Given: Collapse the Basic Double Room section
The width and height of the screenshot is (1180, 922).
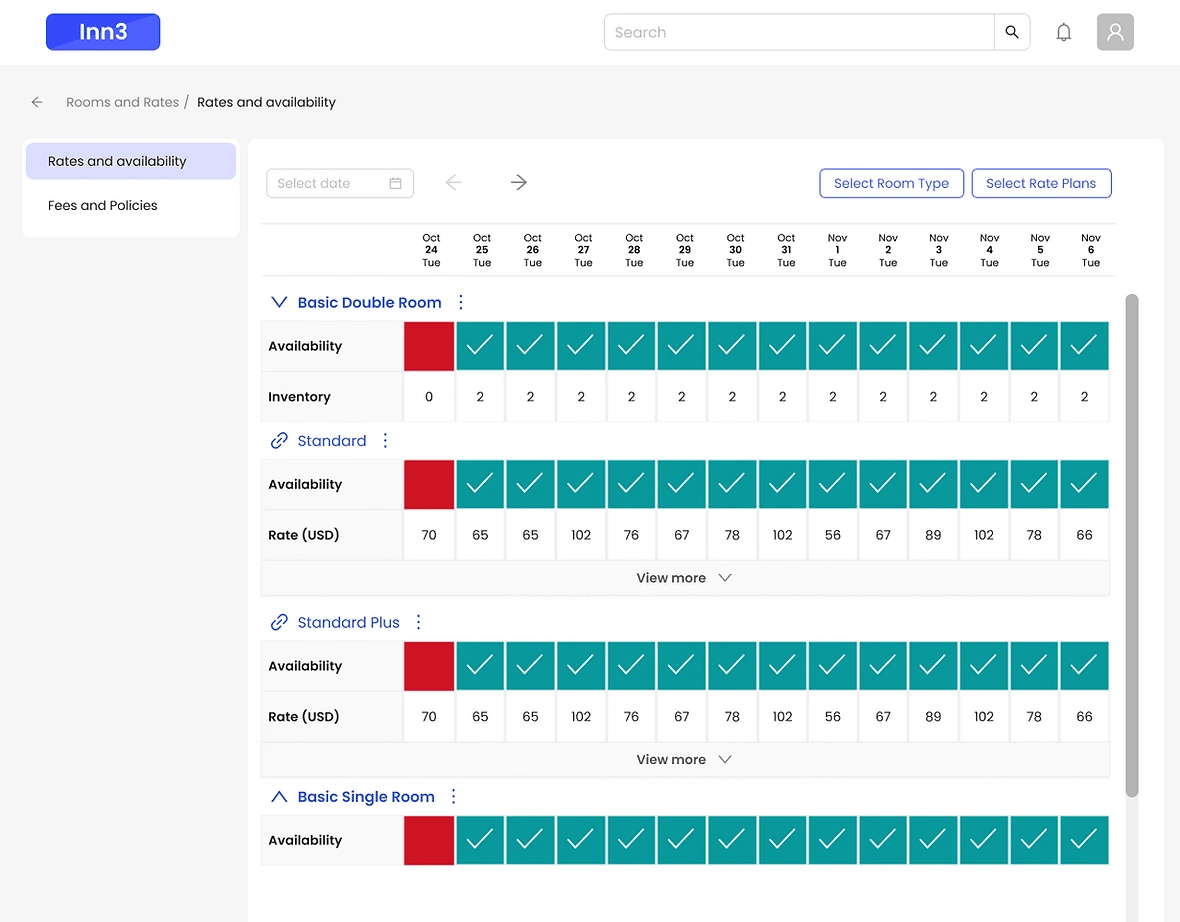Looking at the screenshot, I should [x=279, y=302].
